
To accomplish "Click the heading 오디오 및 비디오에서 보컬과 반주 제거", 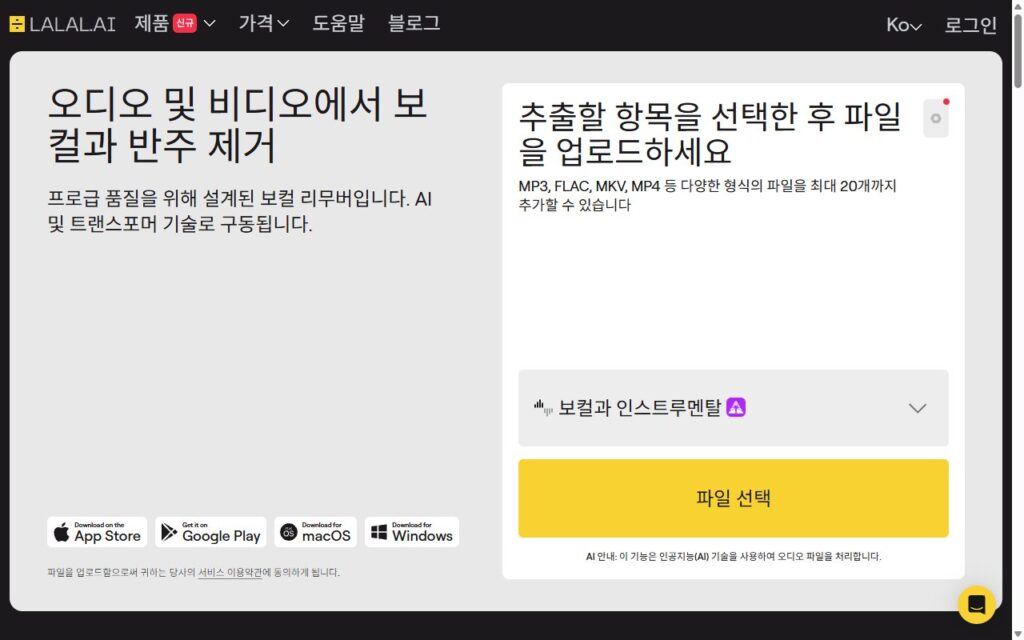I will 238,124.
